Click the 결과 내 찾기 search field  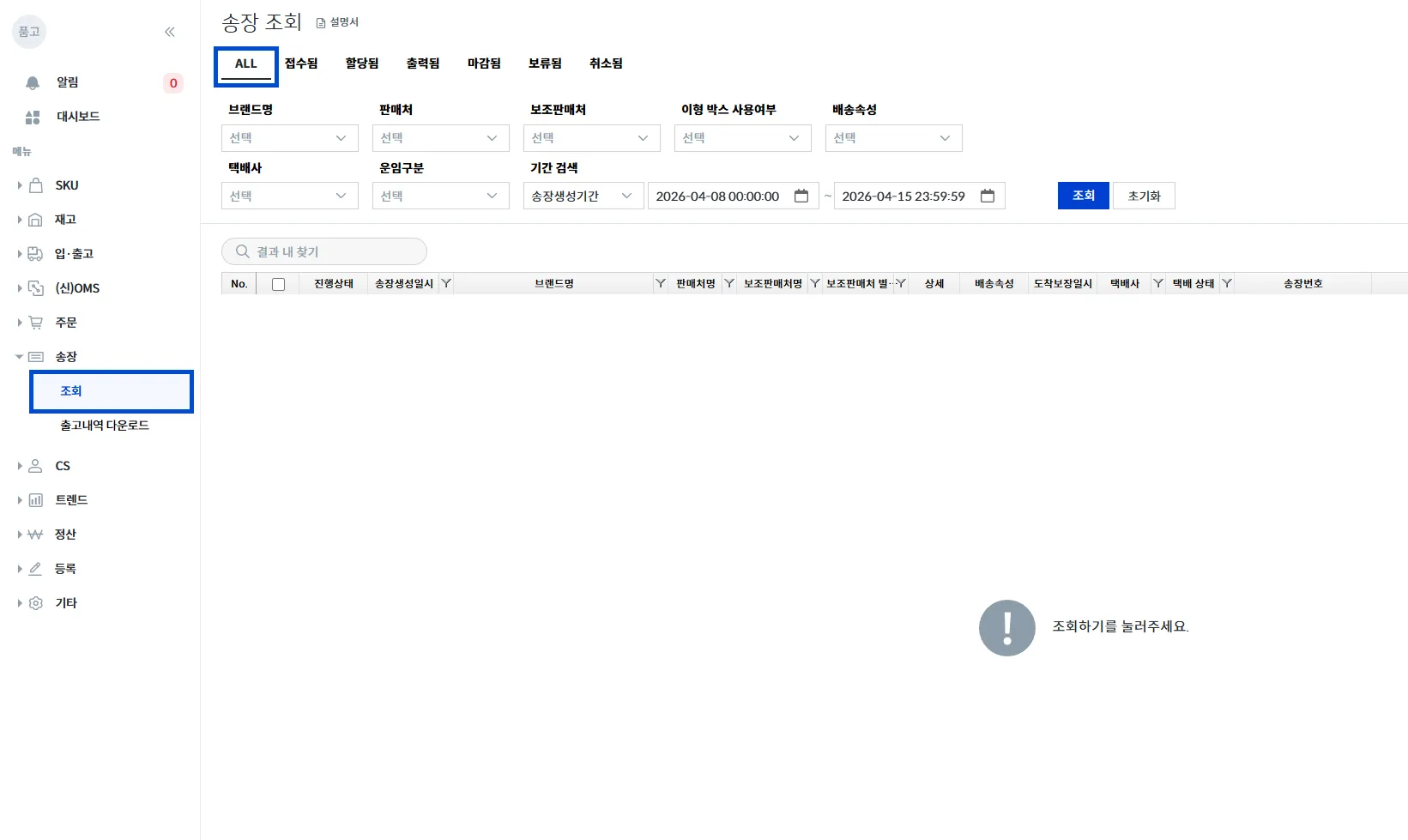pyautogui.click(x=324, y=251)
